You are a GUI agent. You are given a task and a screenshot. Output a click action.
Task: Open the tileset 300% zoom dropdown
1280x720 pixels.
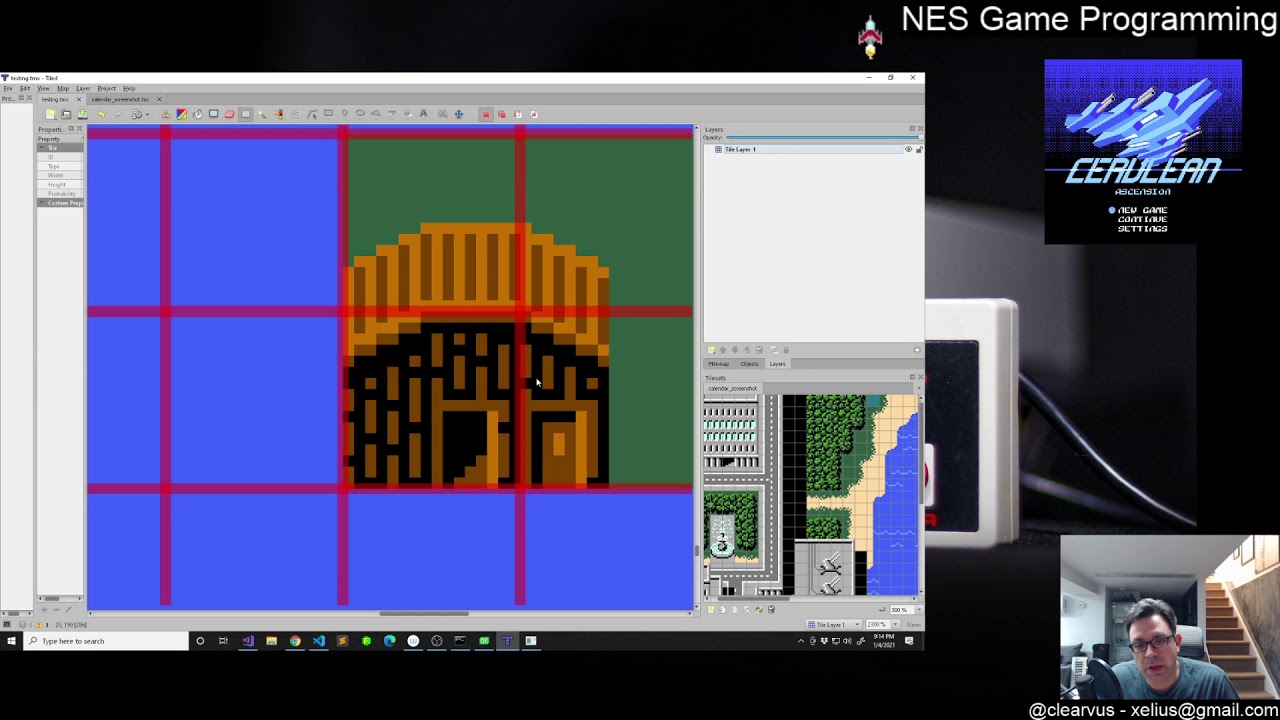[919, 609]
